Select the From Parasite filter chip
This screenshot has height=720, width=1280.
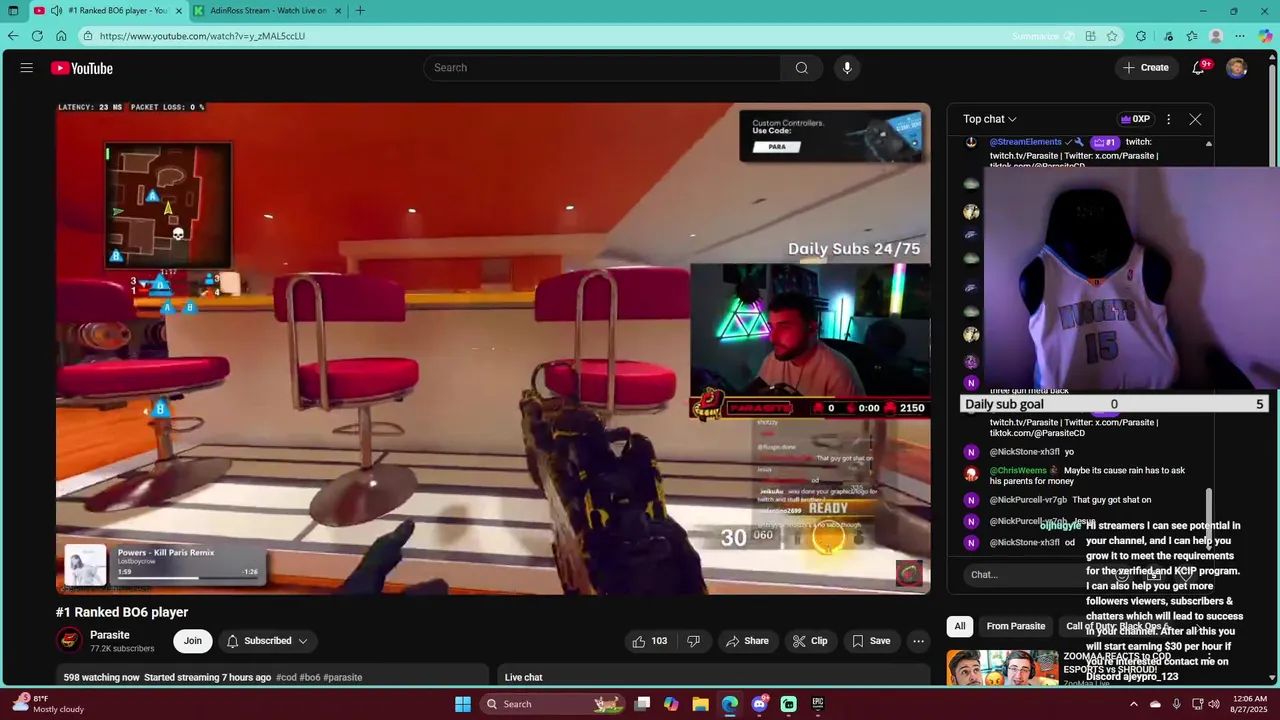click(1016, 626)
